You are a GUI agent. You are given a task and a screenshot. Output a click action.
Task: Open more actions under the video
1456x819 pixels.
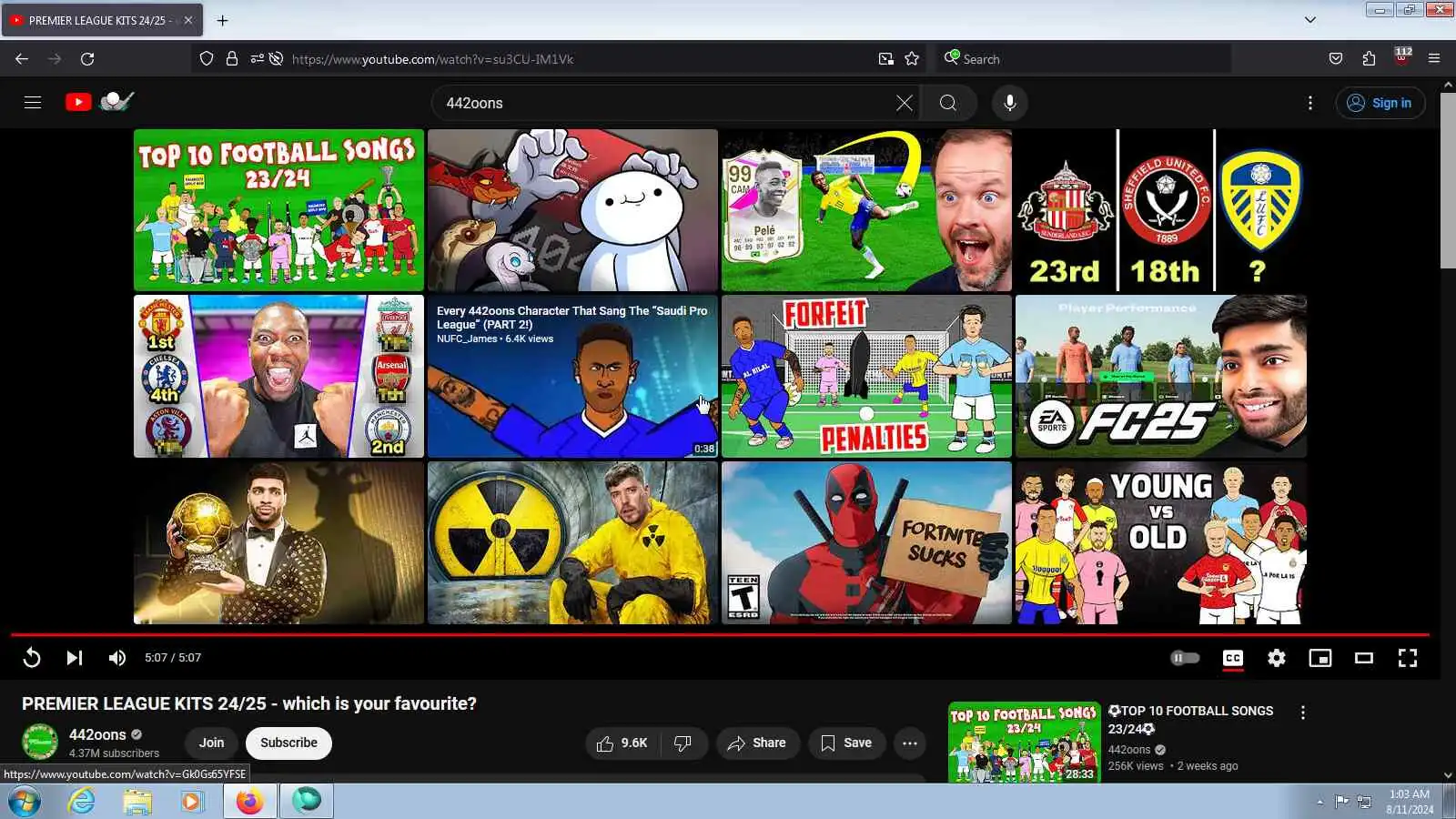click(910, 743)
